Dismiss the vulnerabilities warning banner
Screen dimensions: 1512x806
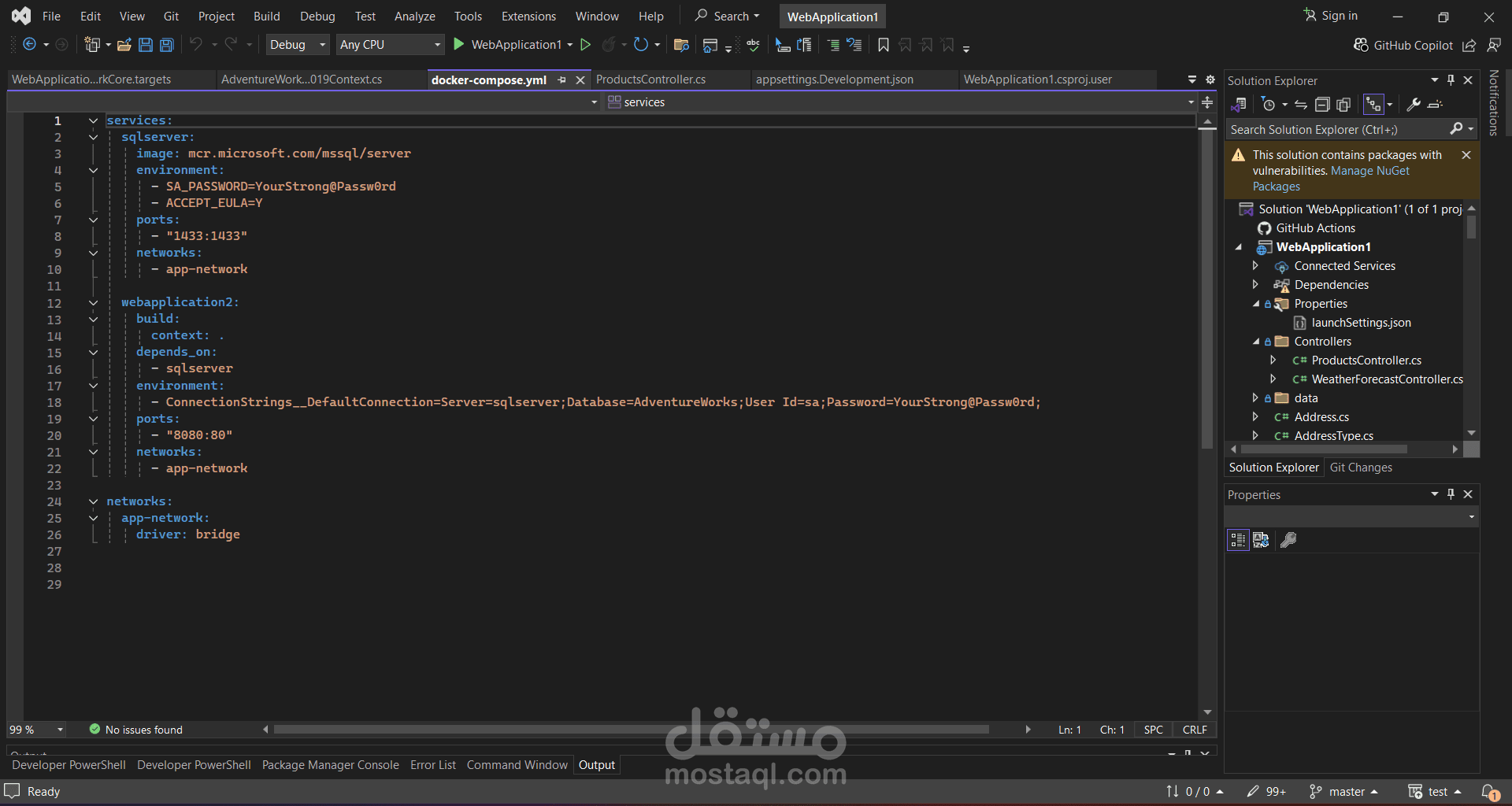(1466, 155)
